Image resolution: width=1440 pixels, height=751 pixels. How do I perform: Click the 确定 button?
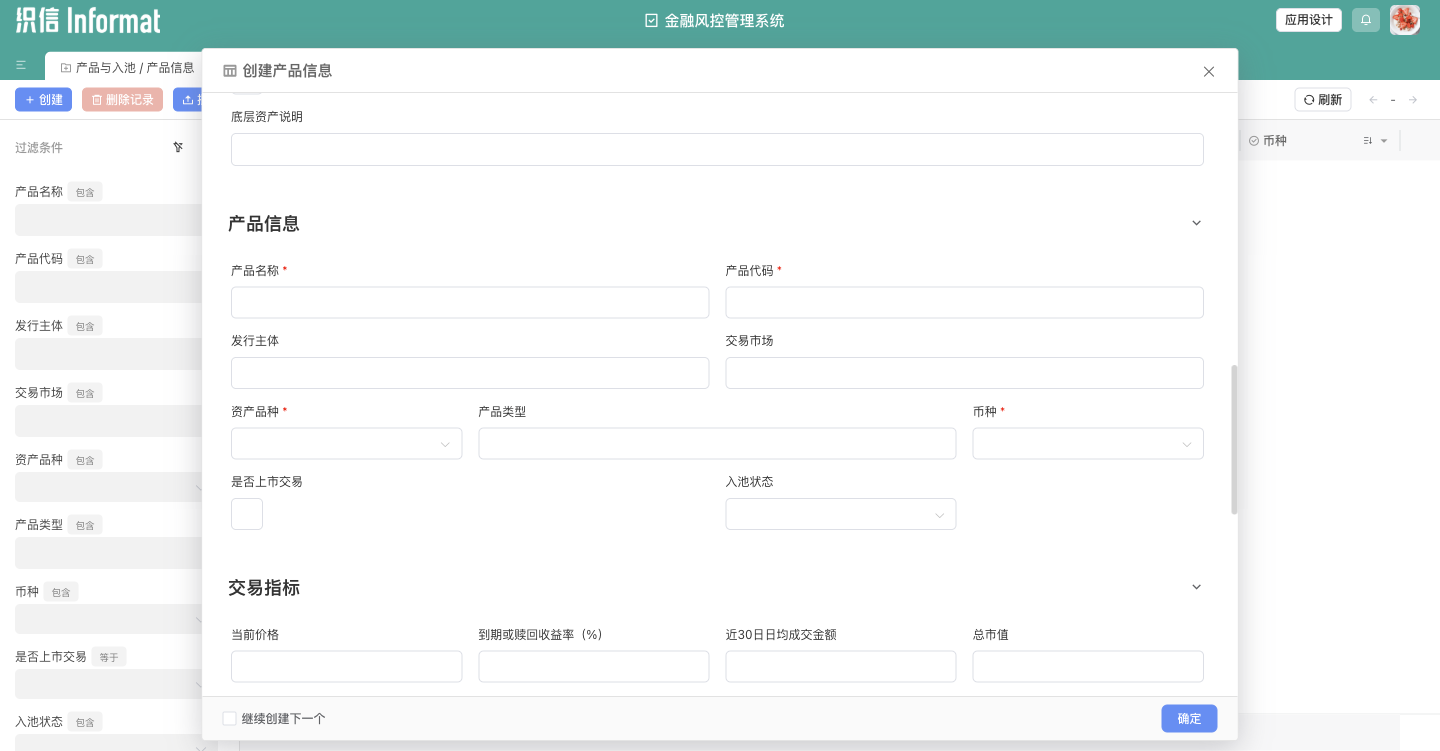[x=1189, y=718]
